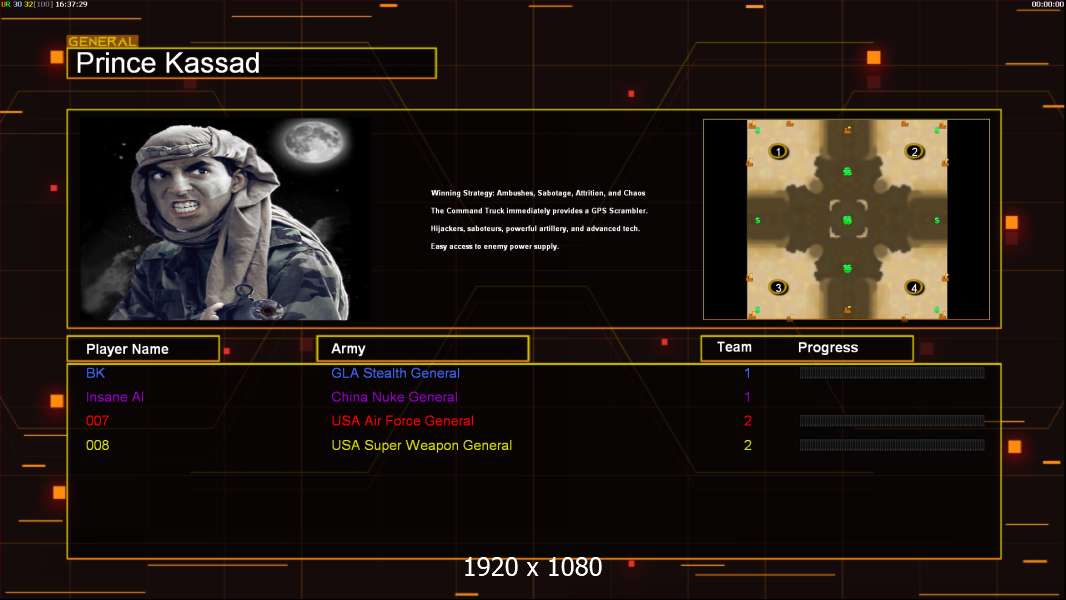Click 008's loading progress bar
The width and height of the screenshot is (1066, 600).
(x=892, y=445)
